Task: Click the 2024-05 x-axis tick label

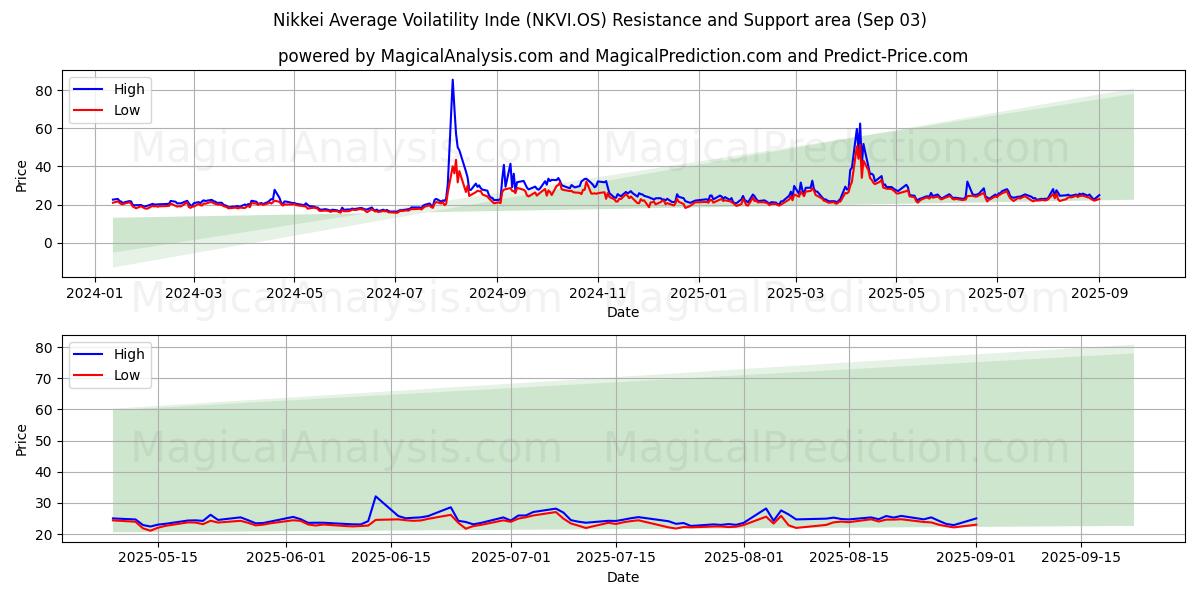Action: pyautogui.click(x=294, y=295)
